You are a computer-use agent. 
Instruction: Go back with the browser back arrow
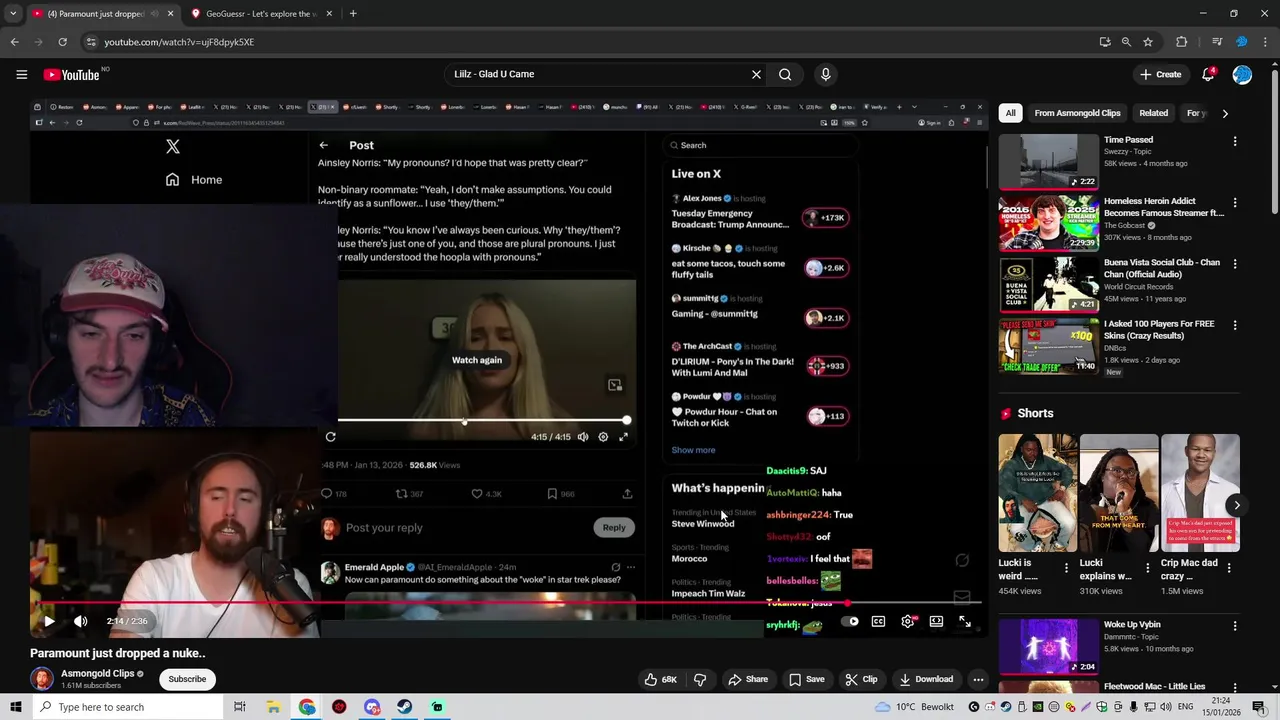click(x=14, y=42)
